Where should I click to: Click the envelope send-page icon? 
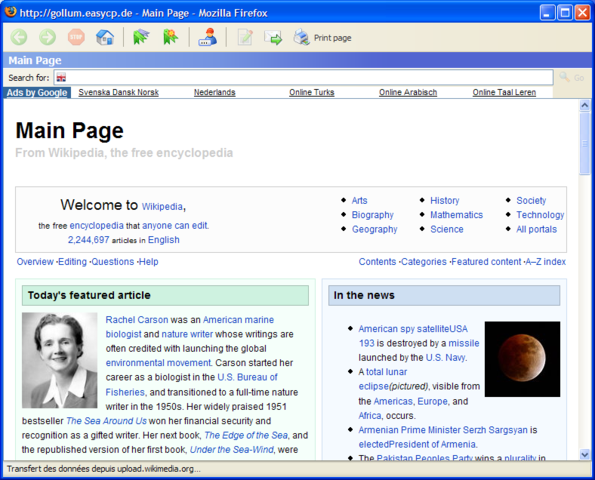point(273,38)
